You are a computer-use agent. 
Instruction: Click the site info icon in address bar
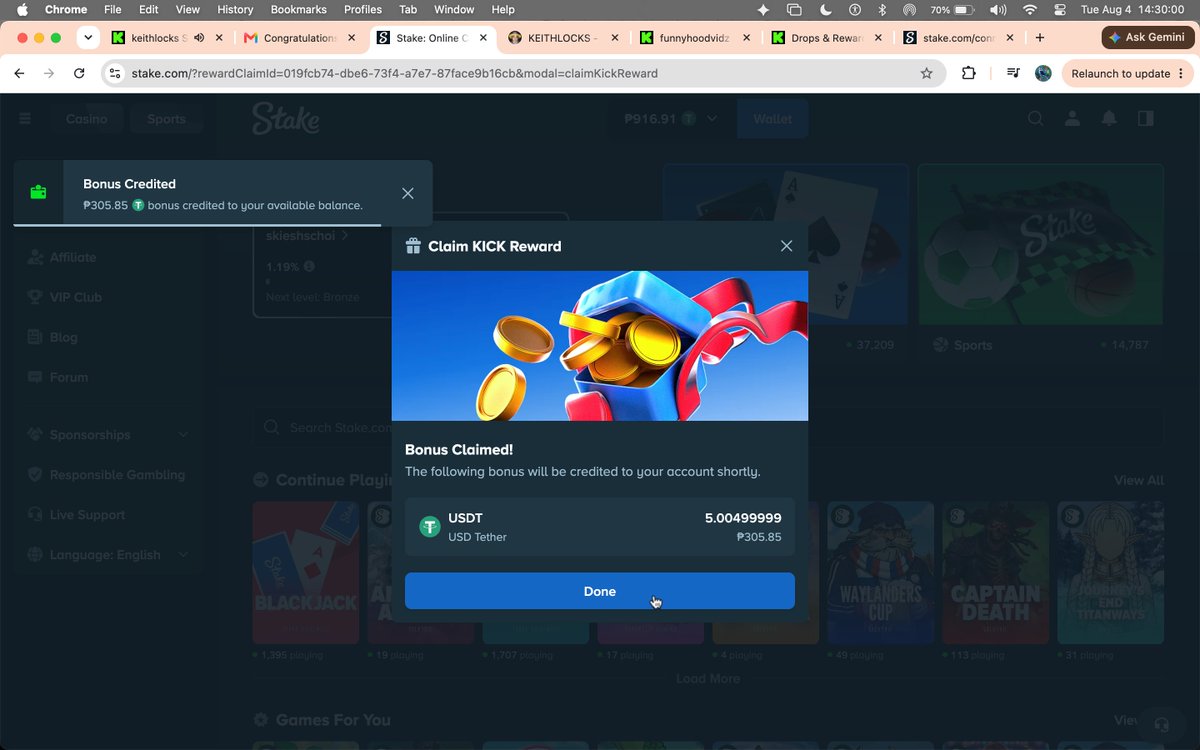pyautogui.click(x=115, y=73)
